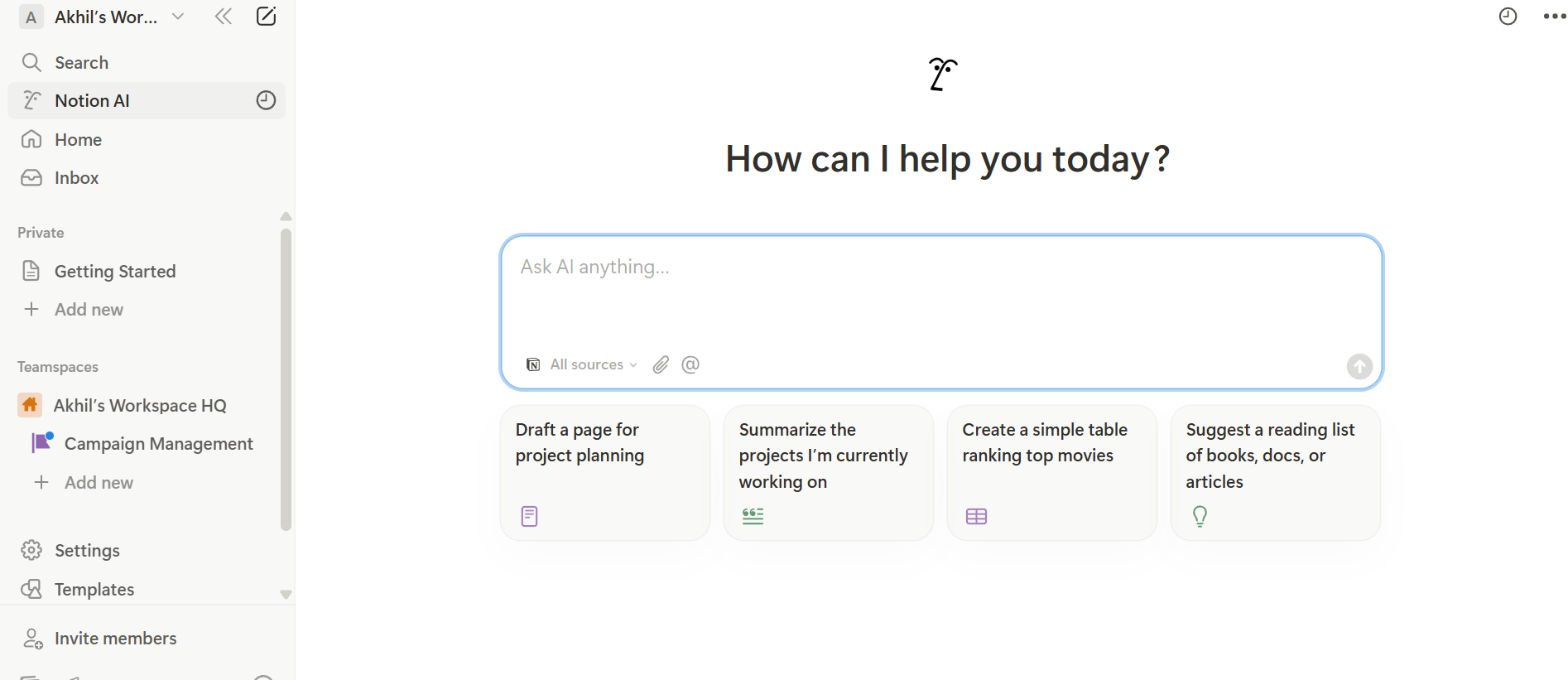The height and width of the screenshot is (680, 1568).
Task: Open the three-dots menu at top right
Action: click(x=1554, y=17)
